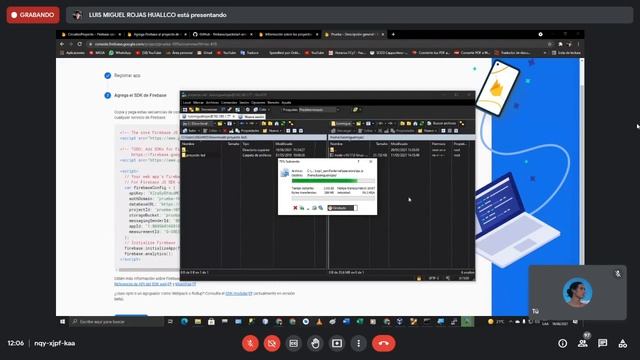Click local panel Propiedades button
The height and width of the screenshot is (360, 640).
coord(247,131)
